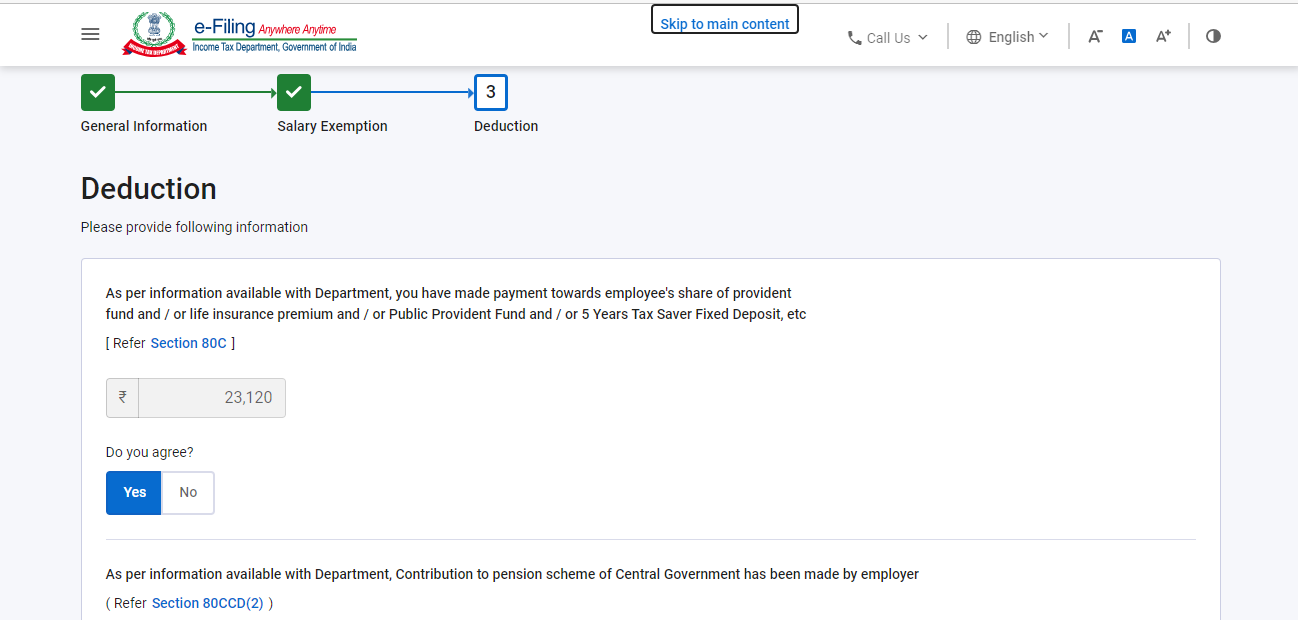Click the phone icon beside Call Us
The width and height of the screenshot is (1298, 620).
pos(854,38)
